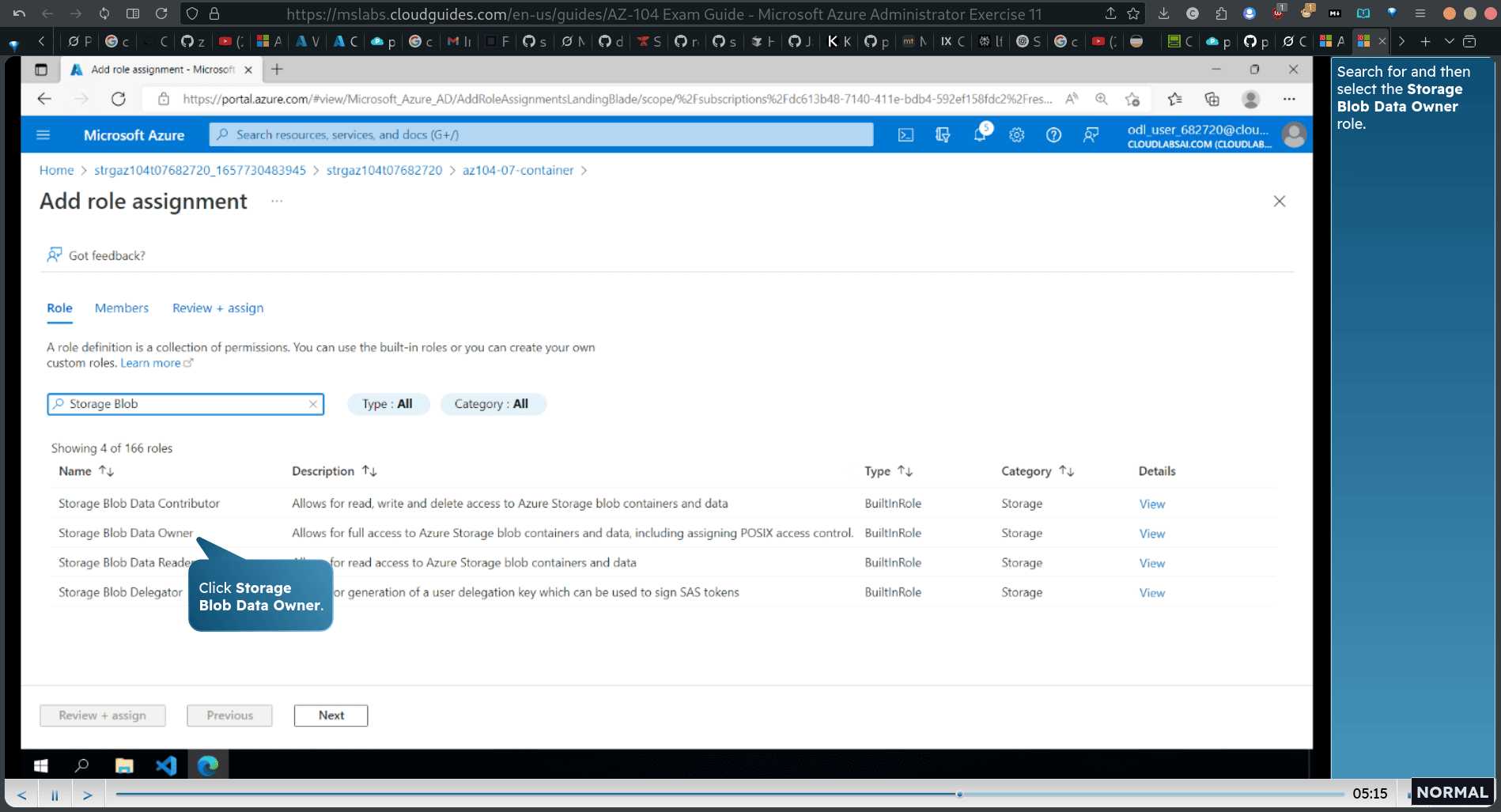Open Directories and subscriptions filter icon
The image size is (1501, 812).
(943, 135)
